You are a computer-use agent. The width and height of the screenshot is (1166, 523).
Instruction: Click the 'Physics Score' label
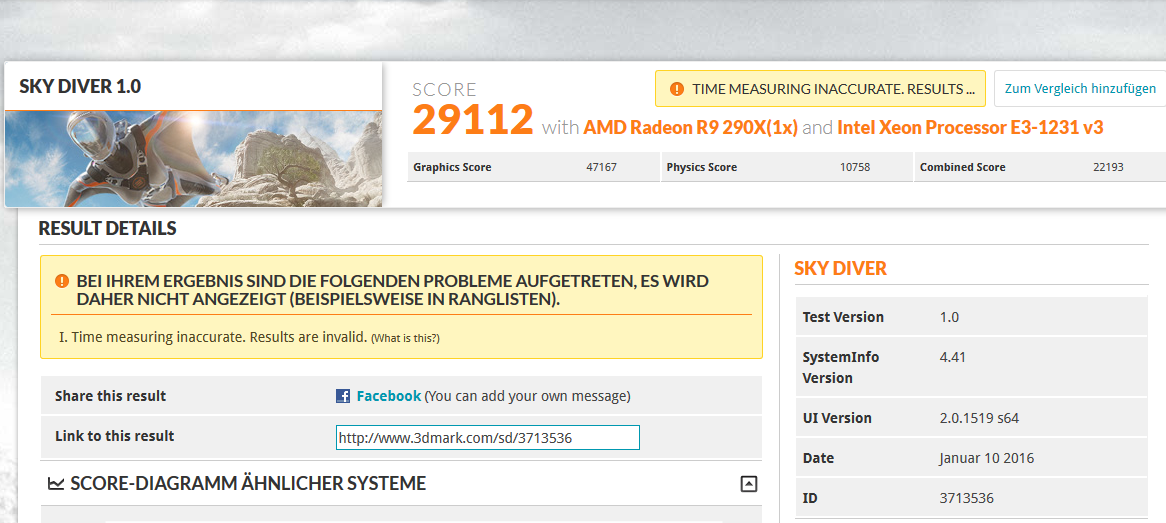(x=702, y=167)
